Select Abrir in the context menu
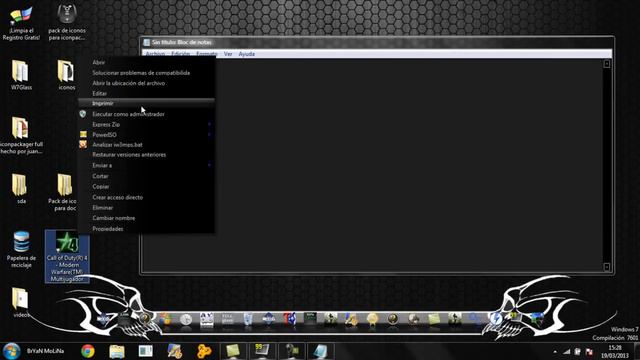Screen dimensions: 640x360 [x=146, y=62]
